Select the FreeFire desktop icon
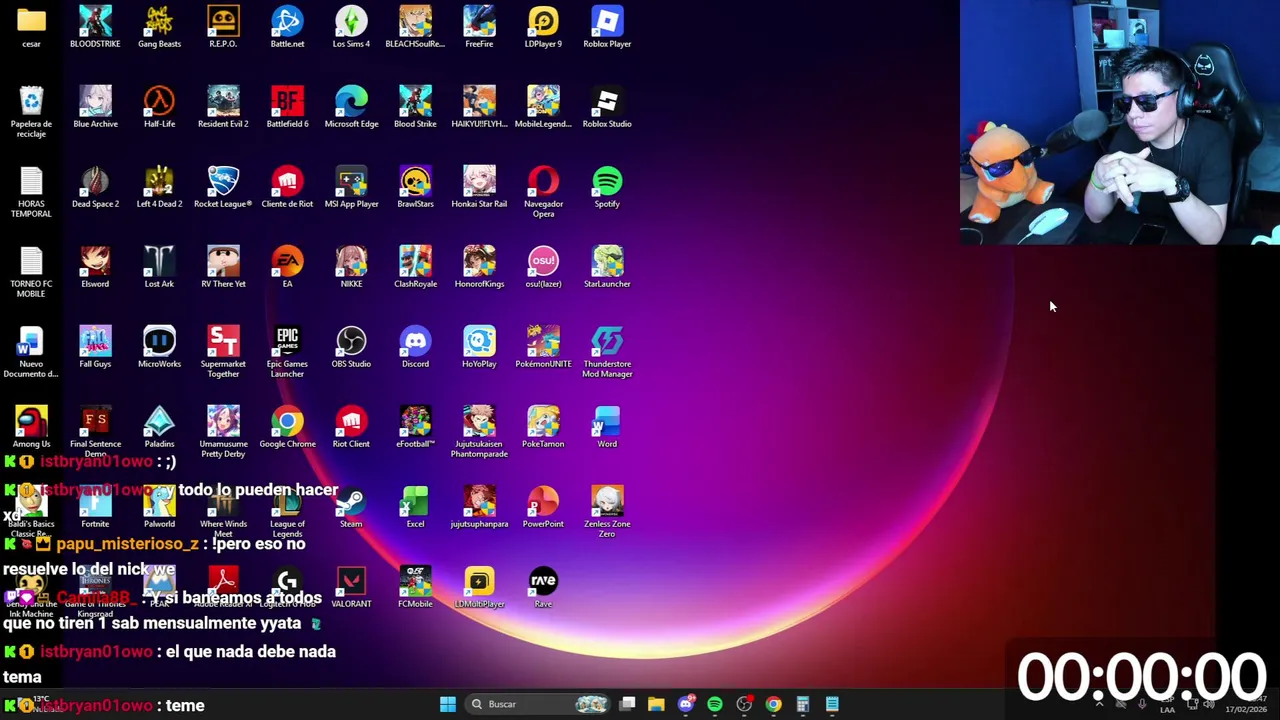The image size is (1280, 720). pos(479,27)
